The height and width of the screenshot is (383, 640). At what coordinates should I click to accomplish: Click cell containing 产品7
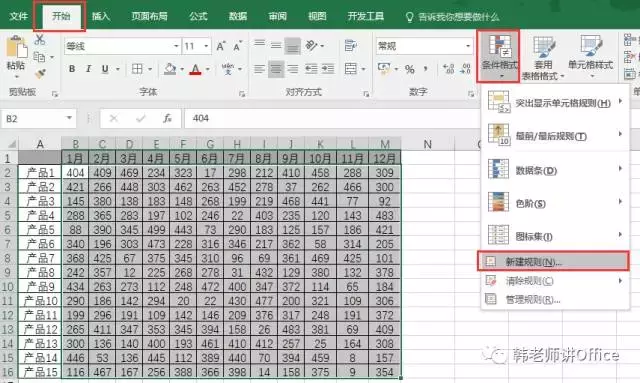click(x=40, y=258)
